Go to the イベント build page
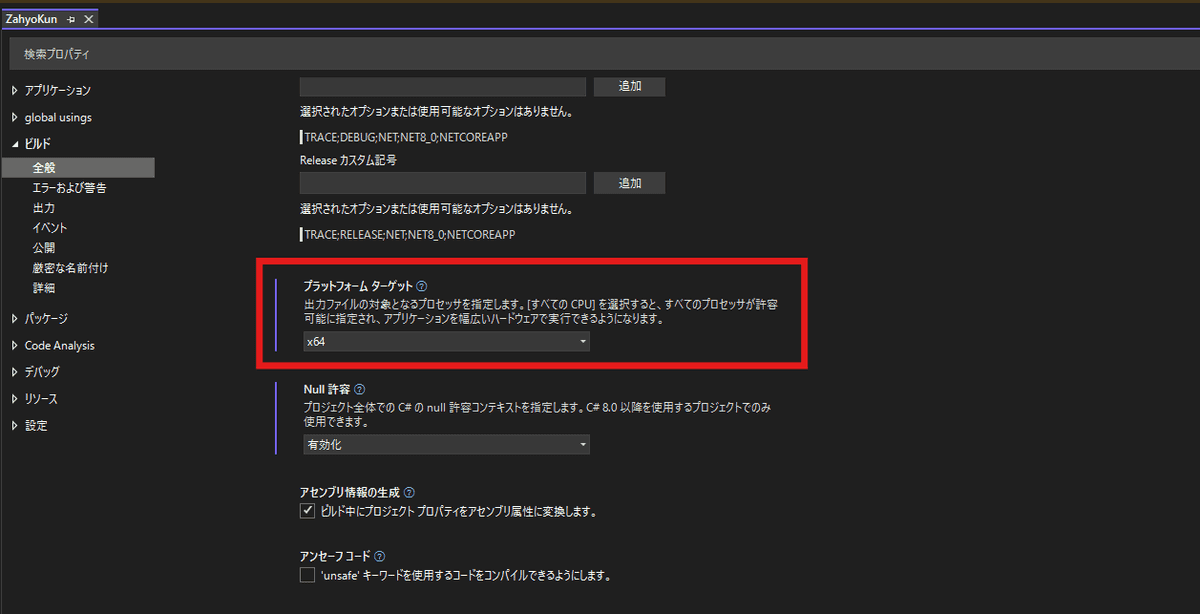 pos(50,228)
